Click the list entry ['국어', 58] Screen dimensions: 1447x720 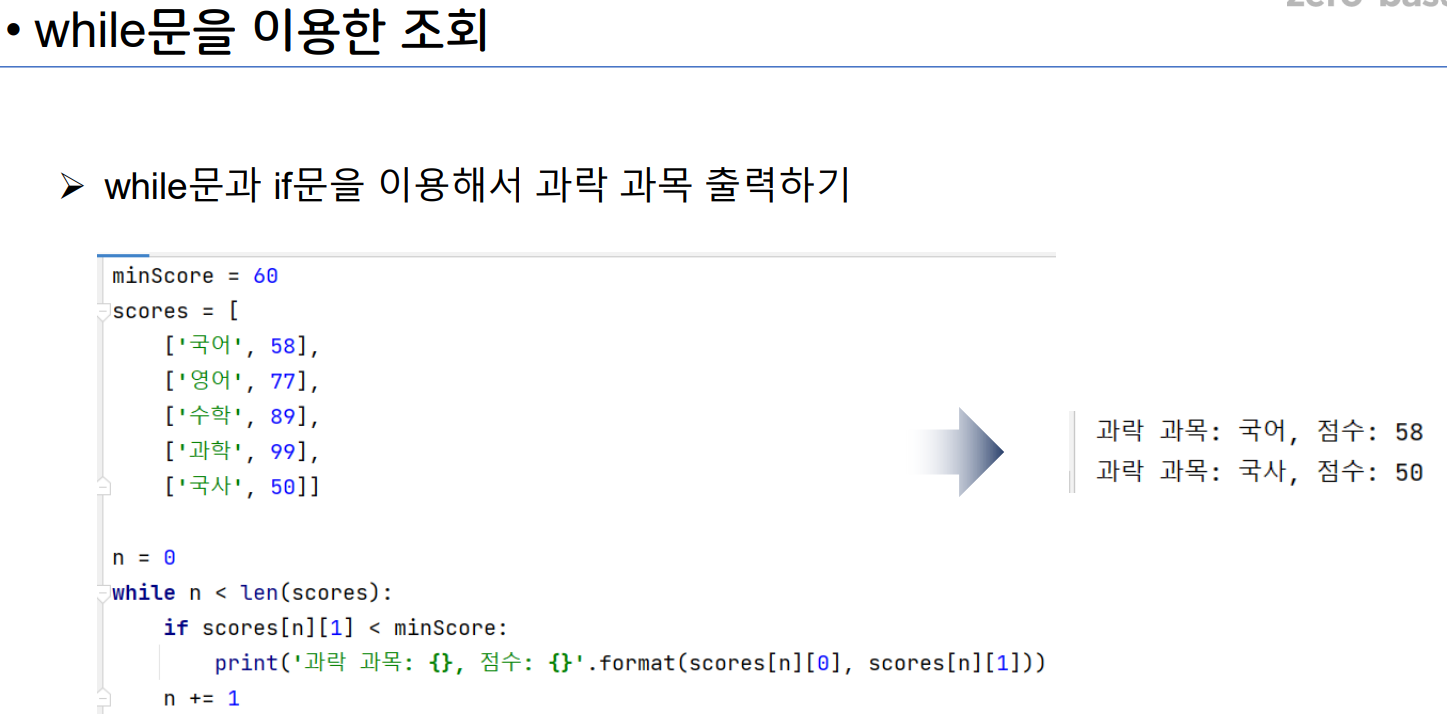241,347
